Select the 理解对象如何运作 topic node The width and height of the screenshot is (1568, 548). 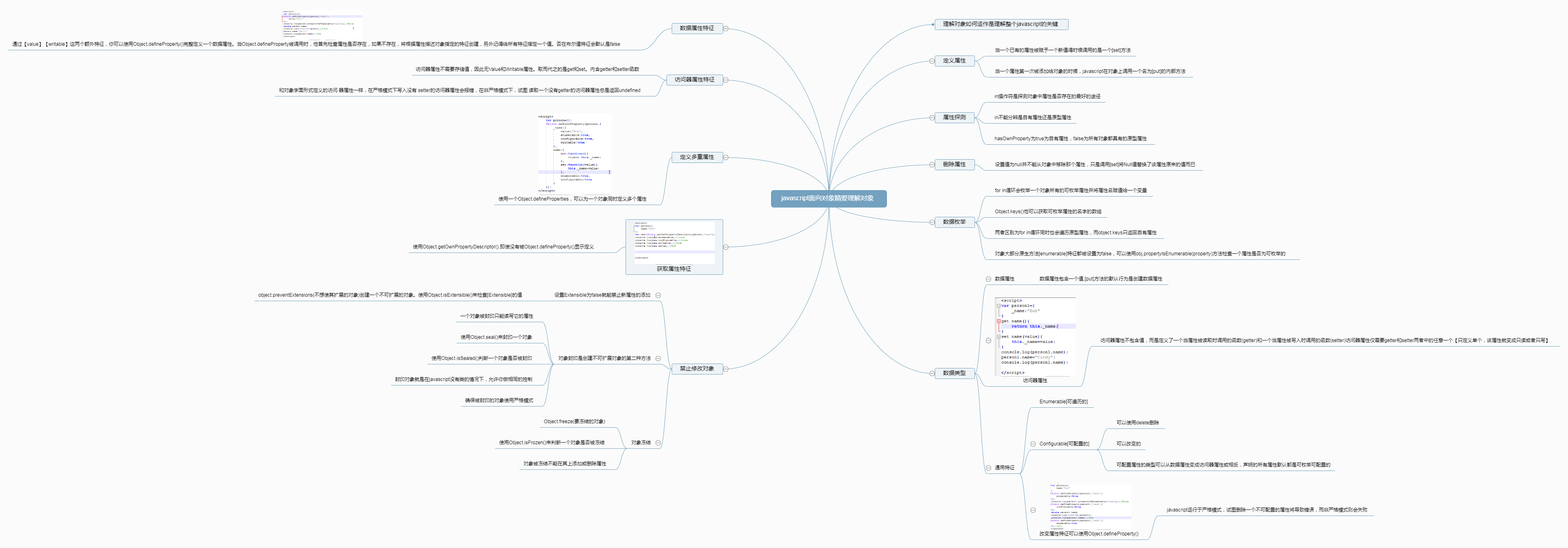[x=1001, y=24]
